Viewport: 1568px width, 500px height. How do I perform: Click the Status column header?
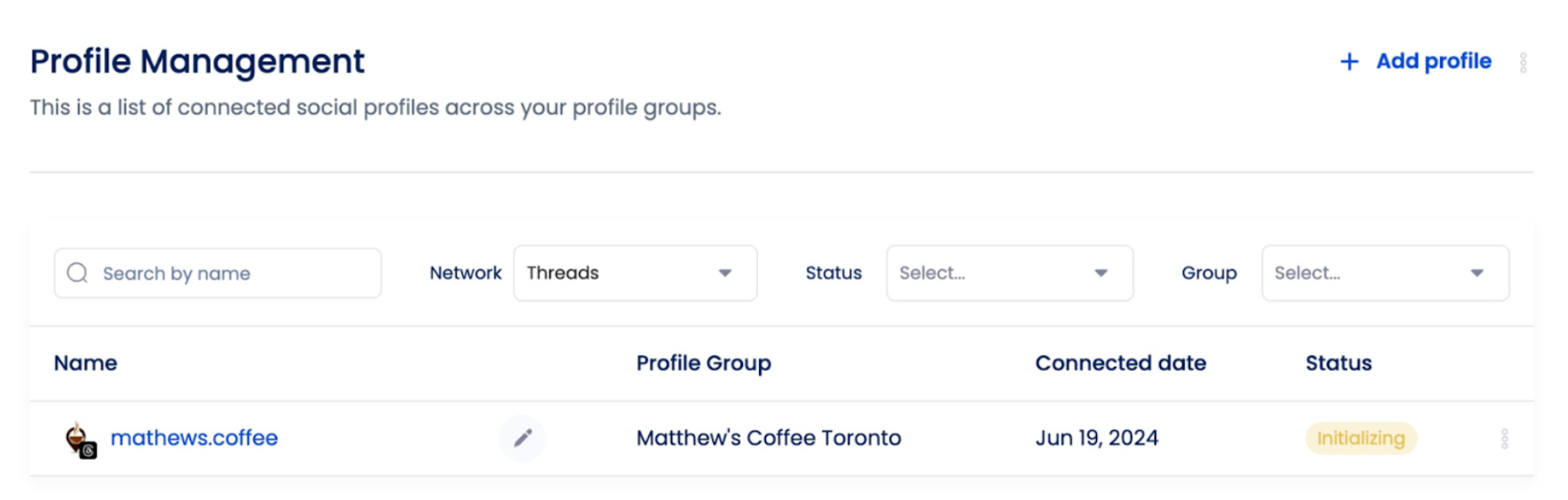point(1338,363)
